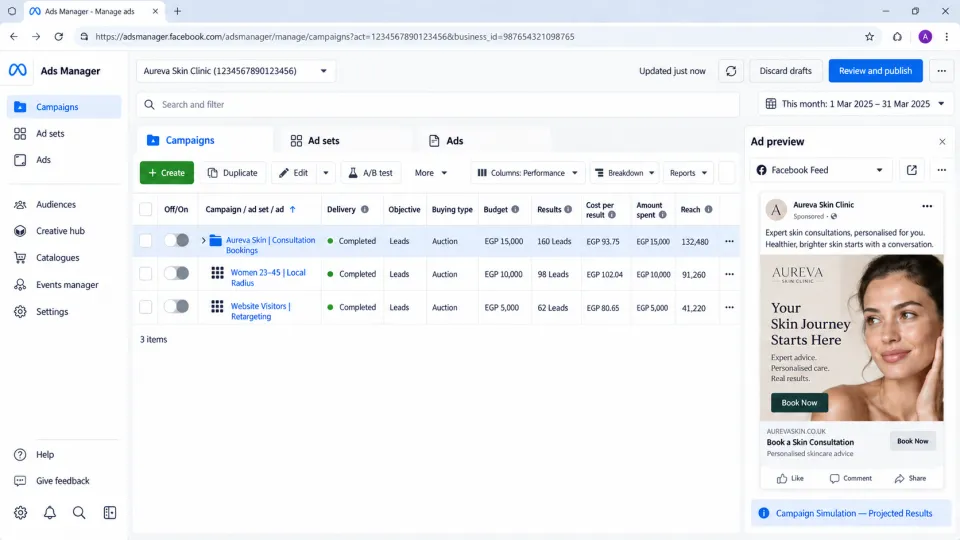Tick the select-all header checkbox

[x=146, y=209]
